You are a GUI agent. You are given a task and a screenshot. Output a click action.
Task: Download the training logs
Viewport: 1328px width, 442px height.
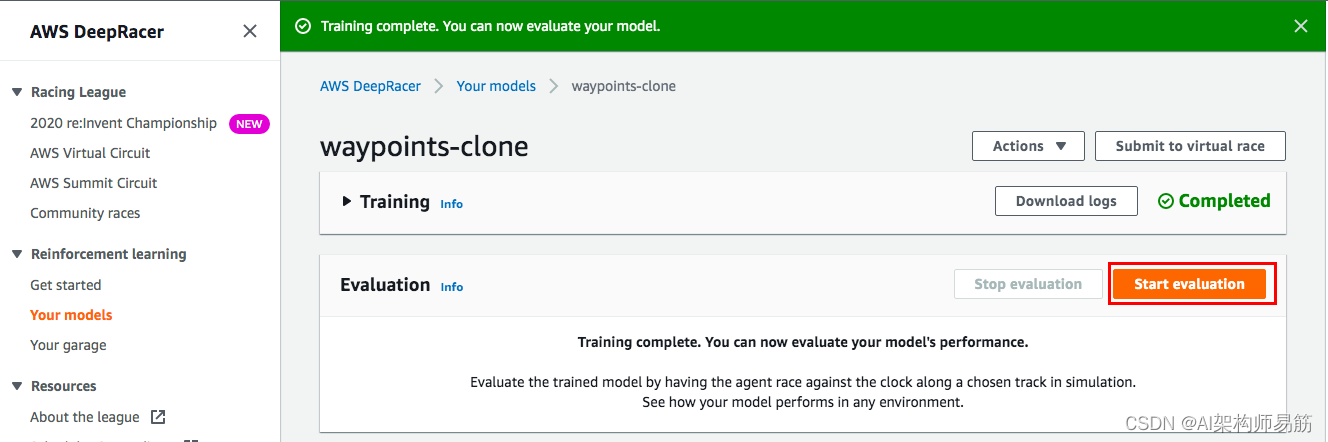coord(1066,201)
